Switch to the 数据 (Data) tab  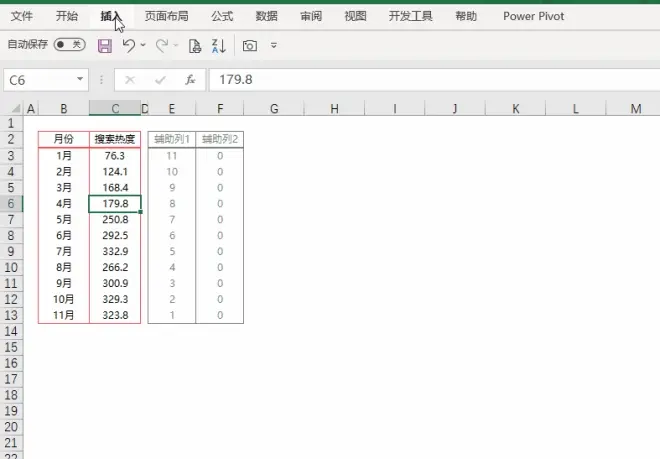click(x=266, y=16)
